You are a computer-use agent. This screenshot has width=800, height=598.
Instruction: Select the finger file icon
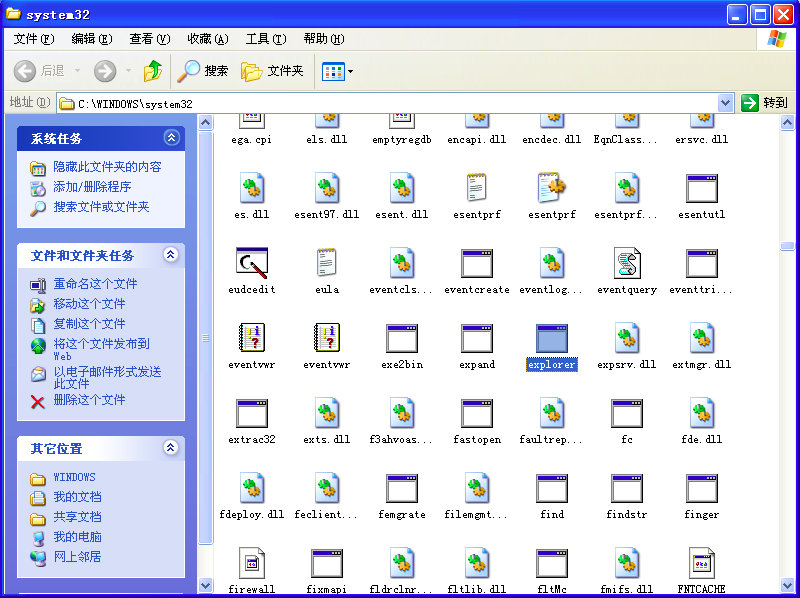pyautogui.click(x=701, y=490)
